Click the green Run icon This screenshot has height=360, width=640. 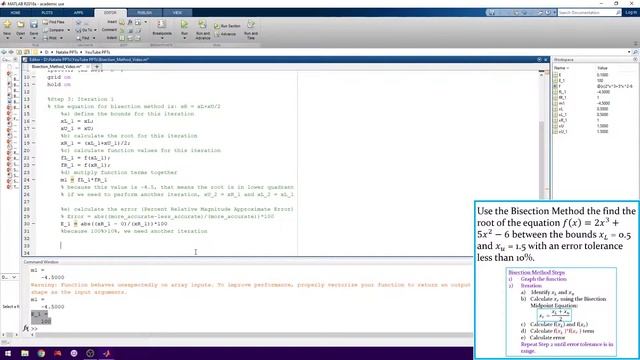pyautogui.click(x=184, y=24)
